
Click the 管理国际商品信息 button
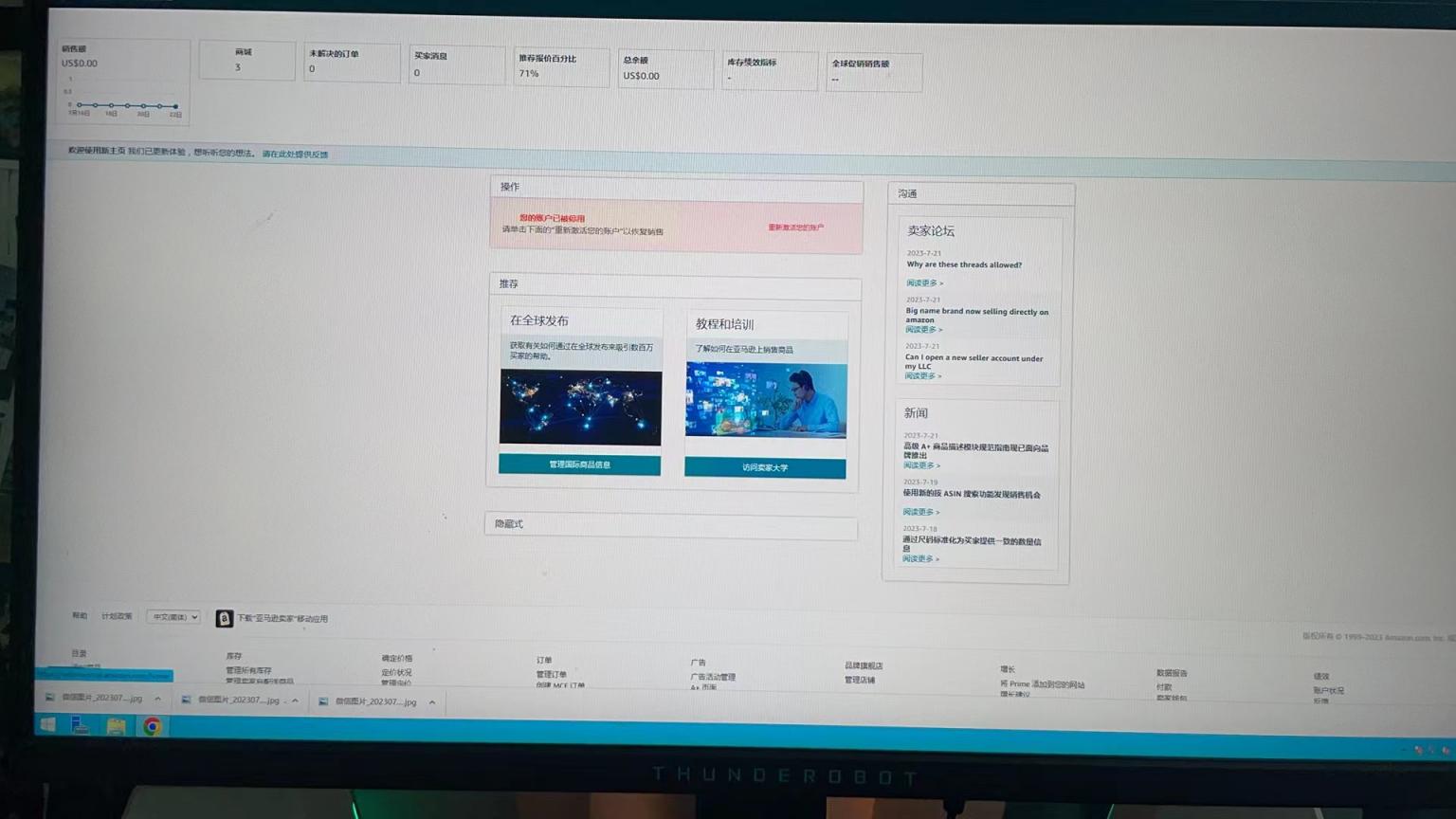[579, 464]
